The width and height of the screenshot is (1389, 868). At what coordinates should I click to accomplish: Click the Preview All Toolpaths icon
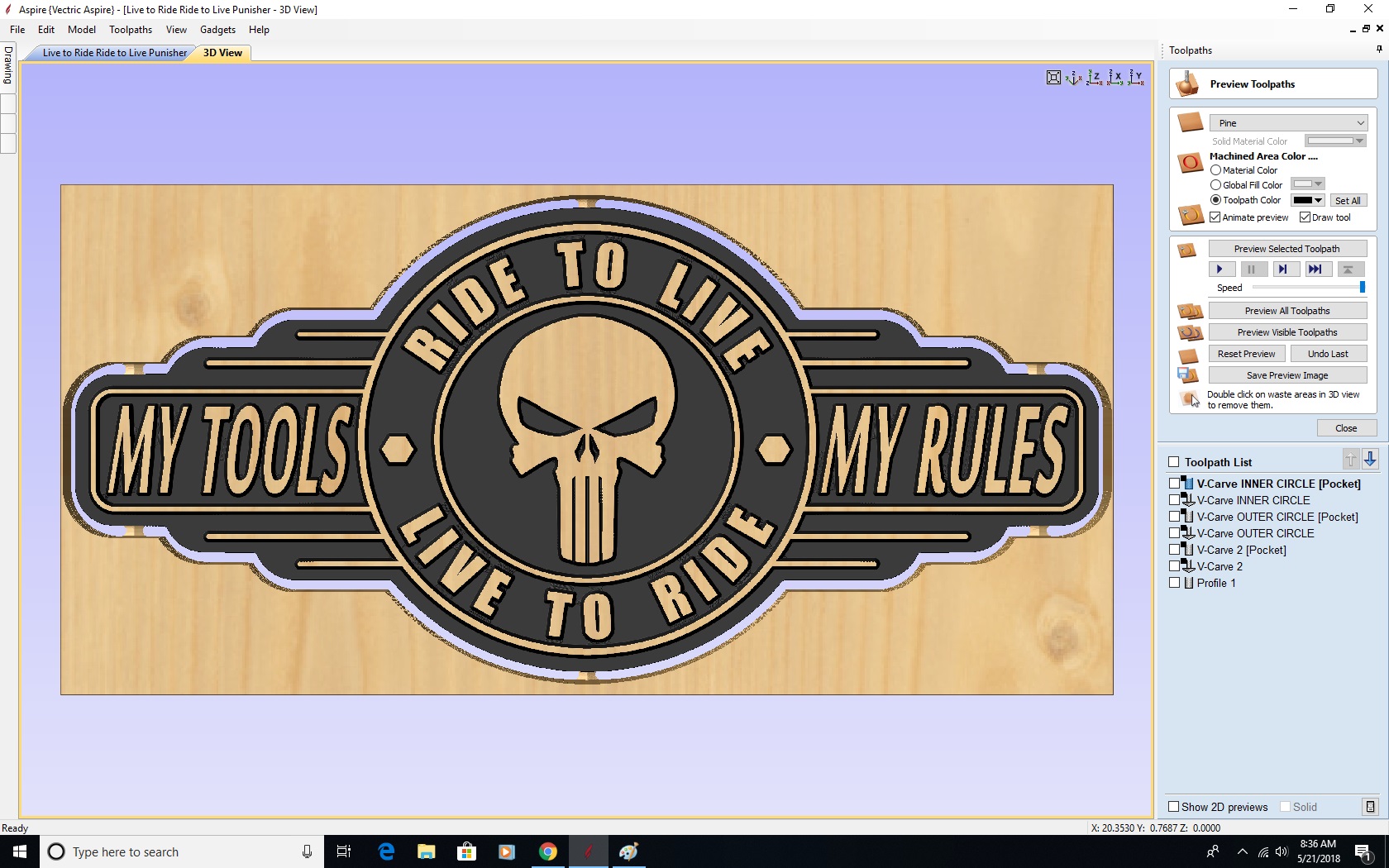click(1190, 311)
